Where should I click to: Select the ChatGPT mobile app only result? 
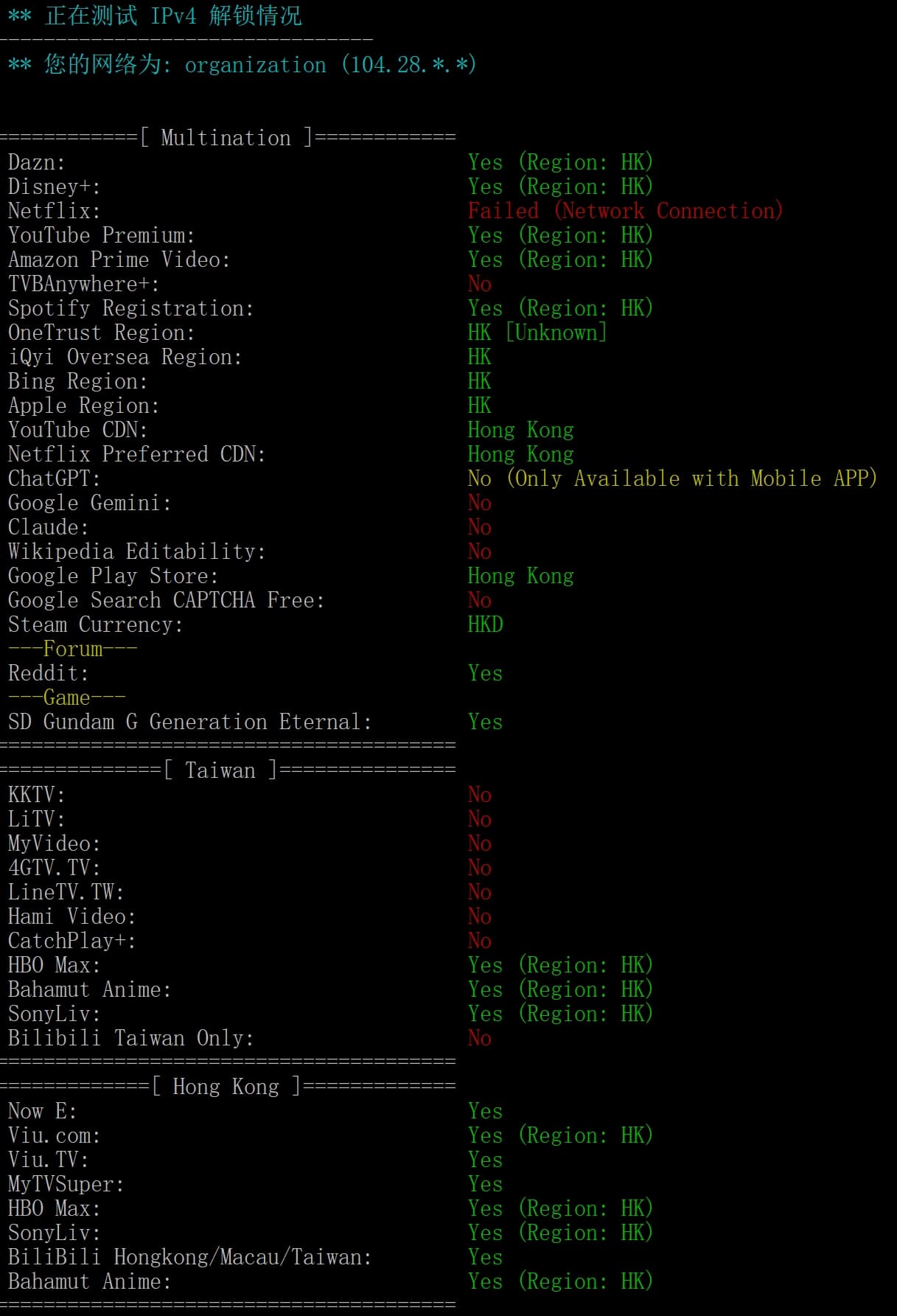[x=672, y=478]
